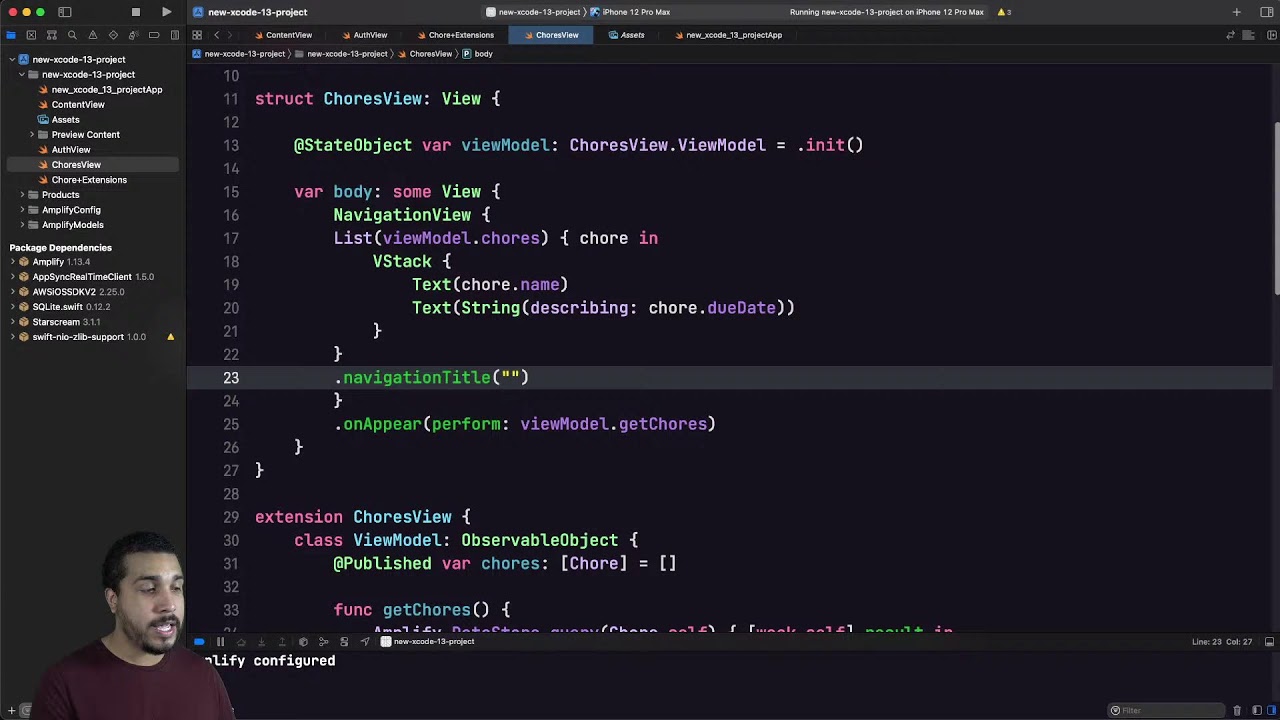This screenshot has width=1280, height=720.
Task: Toggle breakpoints activation in debug bar
Action: coord(199,642)
